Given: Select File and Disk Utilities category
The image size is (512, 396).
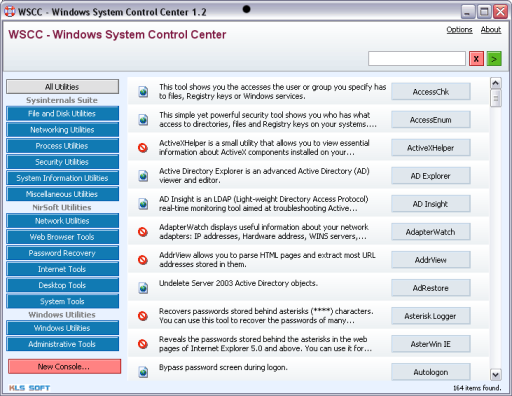Looking at the screenshot, I should pos(62,114).
